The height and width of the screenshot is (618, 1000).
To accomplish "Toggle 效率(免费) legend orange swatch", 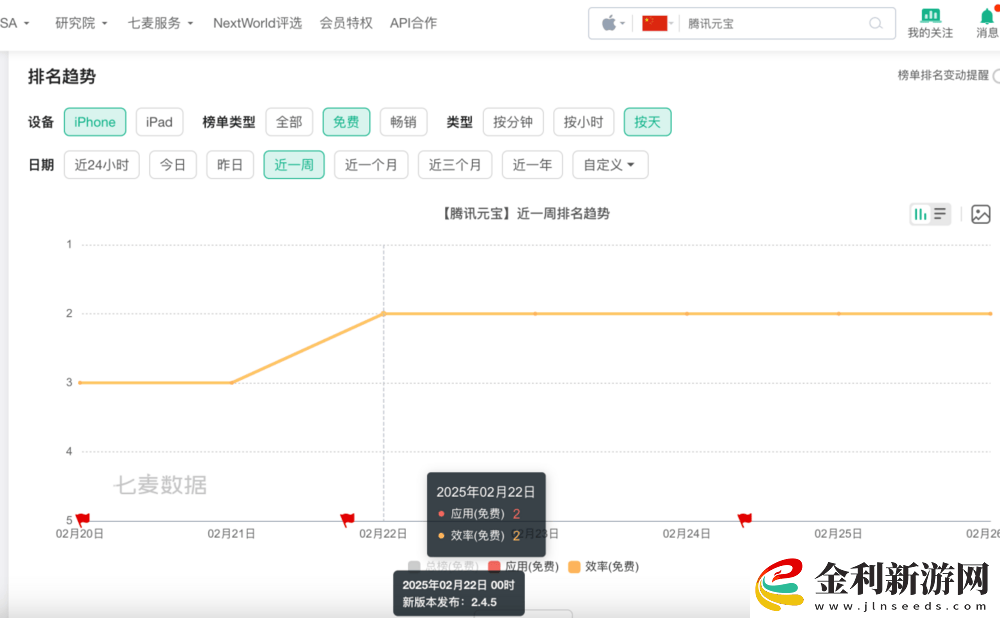I will click(x=574, y=566).
